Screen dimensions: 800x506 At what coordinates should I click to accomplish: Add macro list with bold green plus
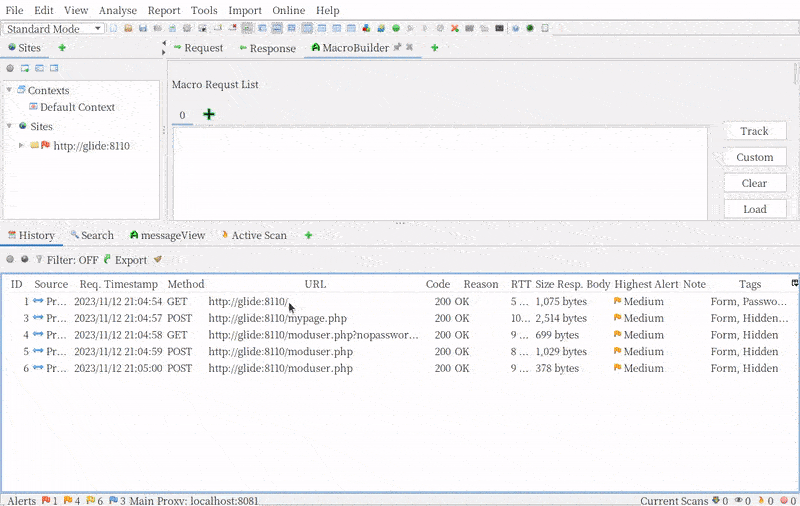(x=209, y=114)
